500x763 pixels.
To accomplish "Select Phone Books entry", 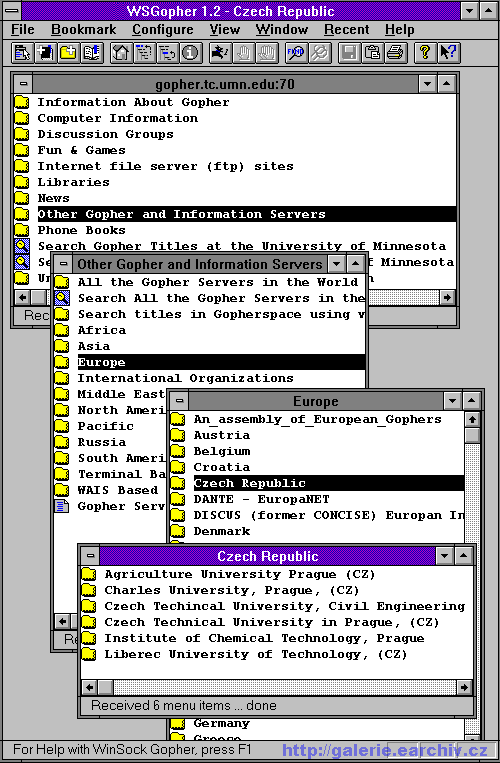I will tap(82, 230).
